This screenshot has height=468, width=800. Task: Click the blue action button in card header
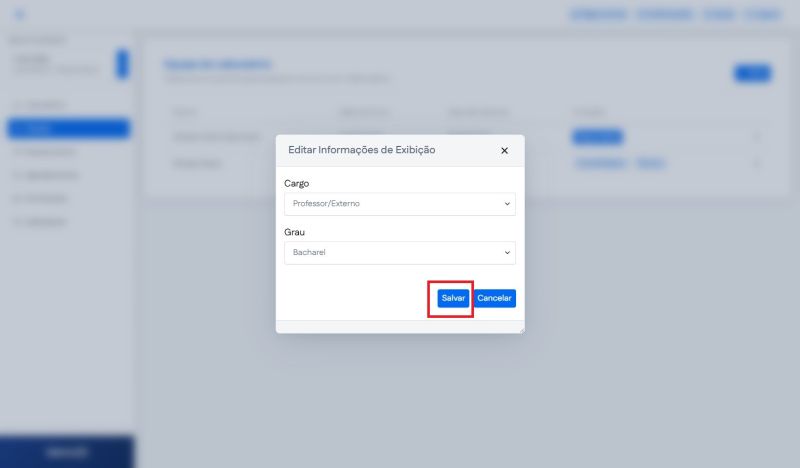(x=752, y=72)
